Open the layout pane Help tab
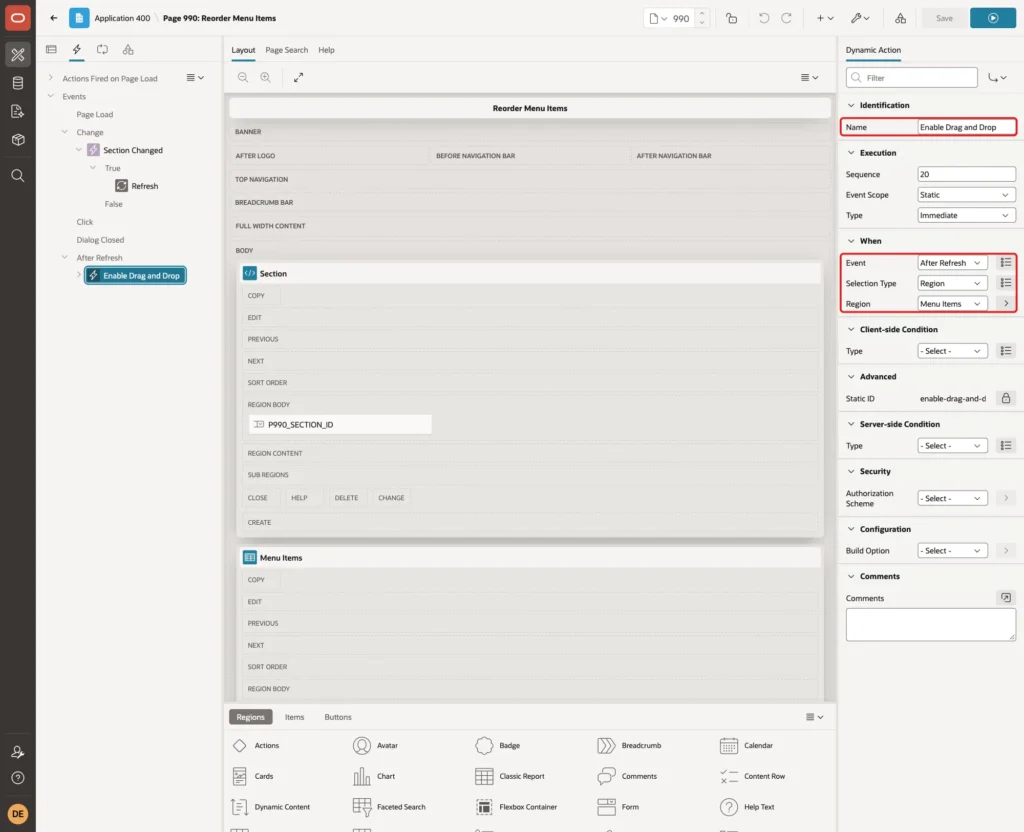Viewport: 1024px width, 832px height. 326,50
